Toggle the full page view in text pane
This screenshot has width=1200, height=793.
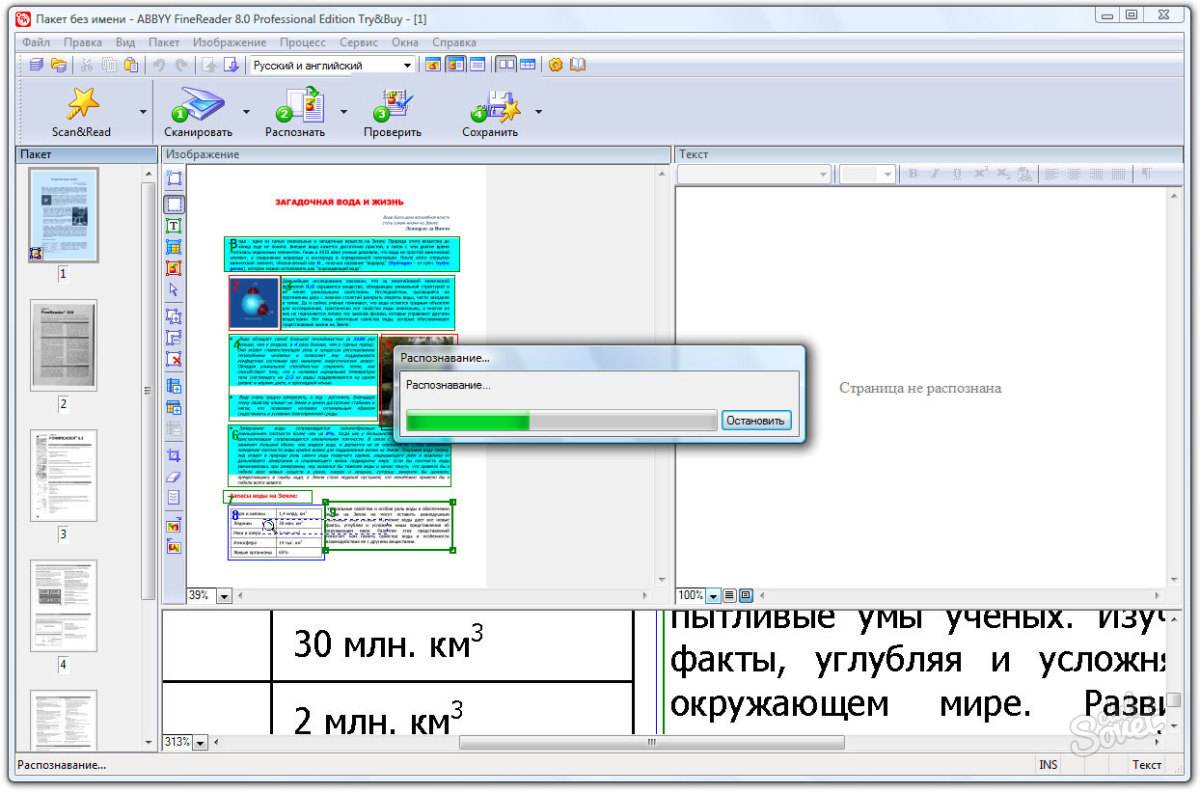click(x=745, y=595)
